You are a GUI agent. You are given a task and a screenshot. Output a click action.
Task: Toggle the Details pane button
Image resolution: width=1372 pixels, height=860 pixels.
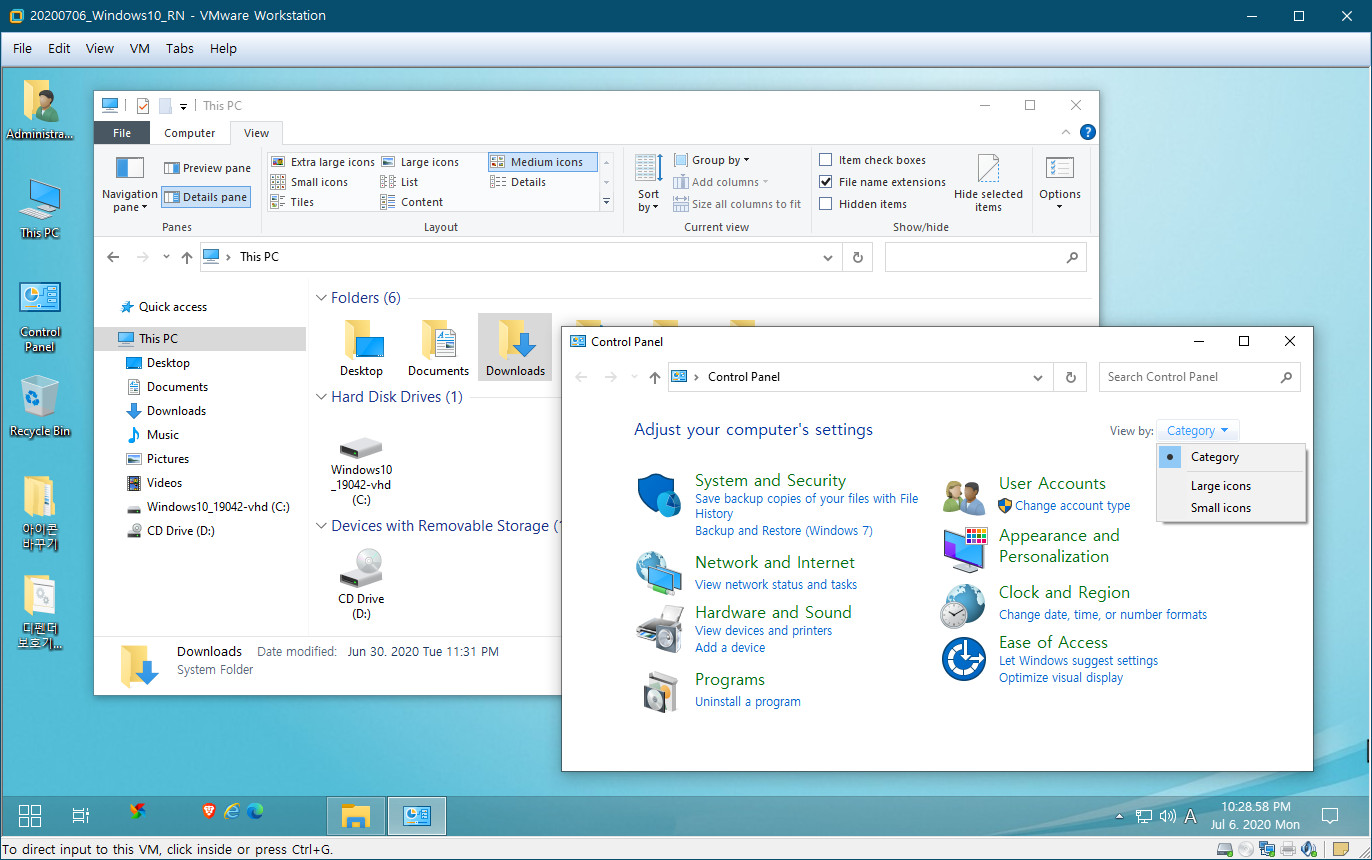coord(206,197)
